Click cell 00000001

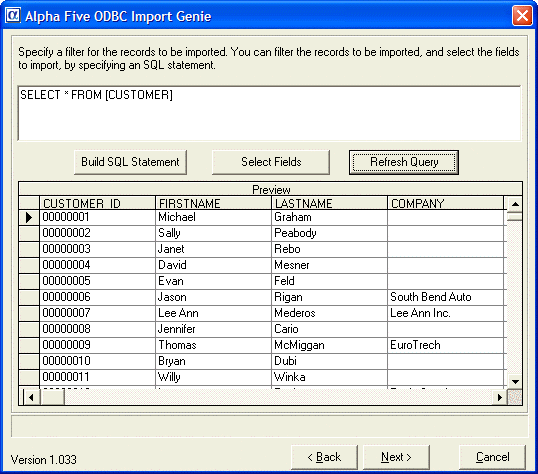tap(97, 217)
